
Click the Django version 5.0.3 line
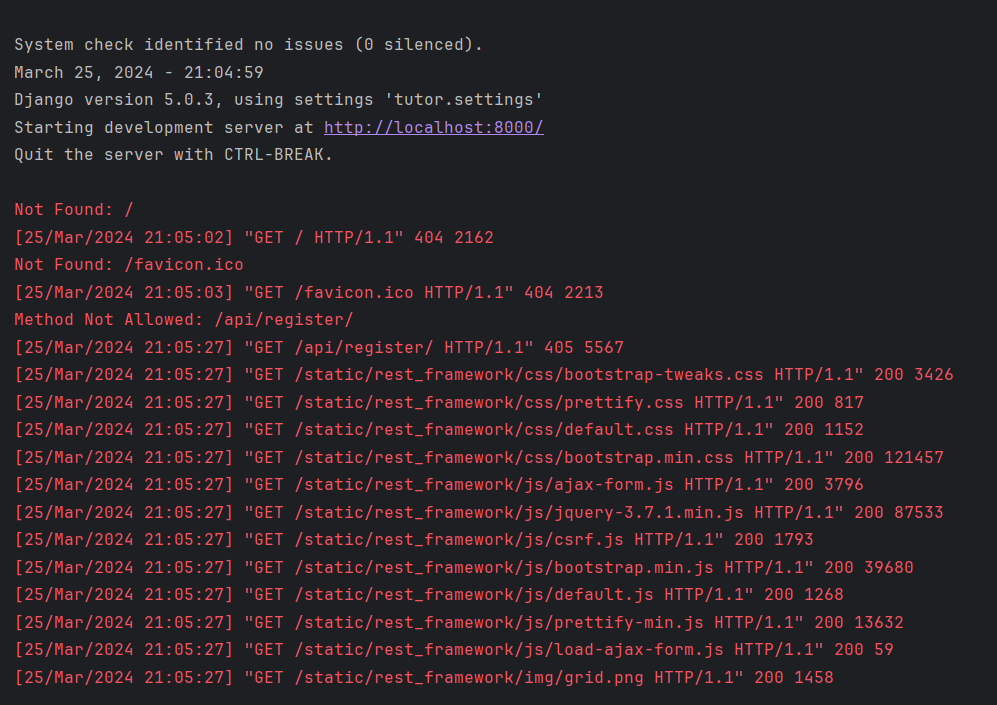[278, 100]
